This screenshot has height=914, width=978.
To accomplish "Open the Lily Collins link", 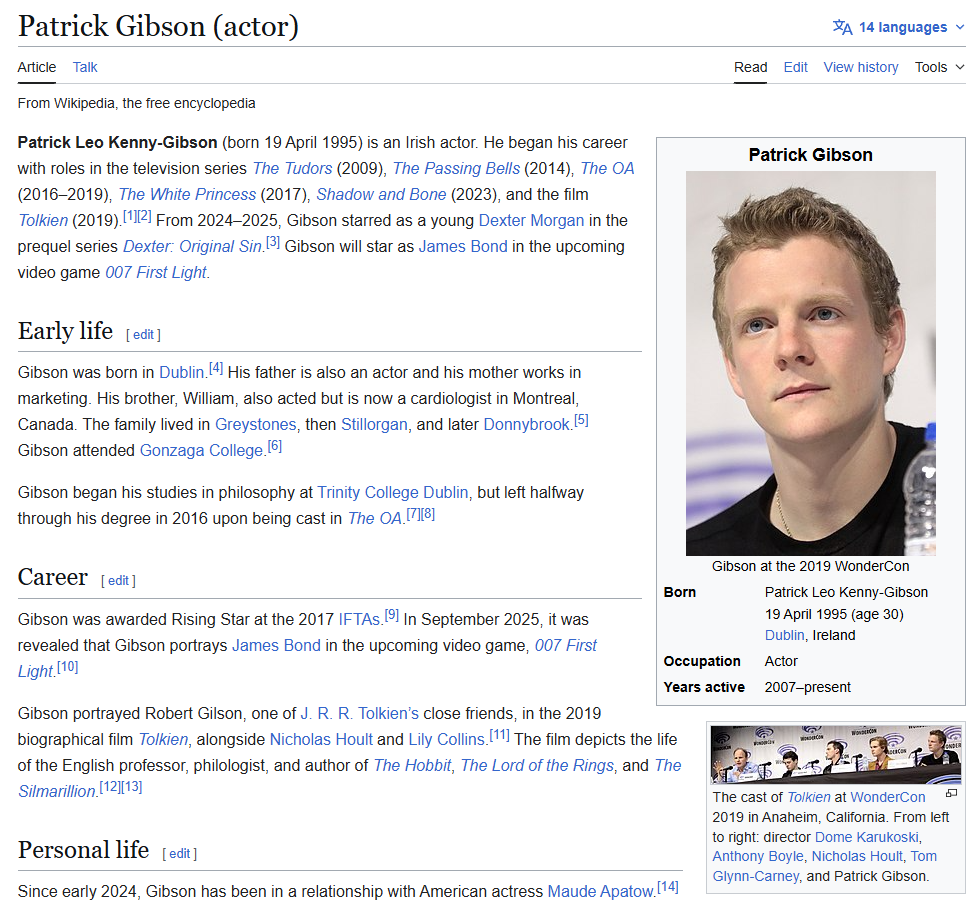I will point(447,740).
